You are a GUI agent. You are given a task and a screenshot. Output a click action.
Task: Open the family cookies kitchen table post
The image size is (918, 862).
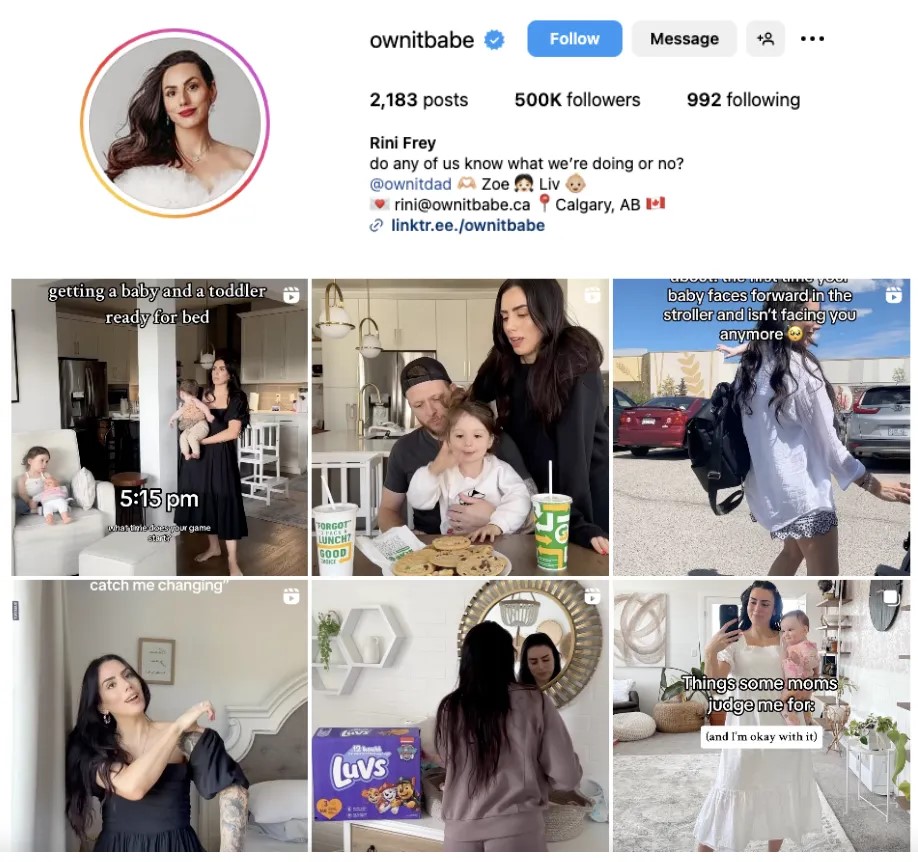click(460, 427)
